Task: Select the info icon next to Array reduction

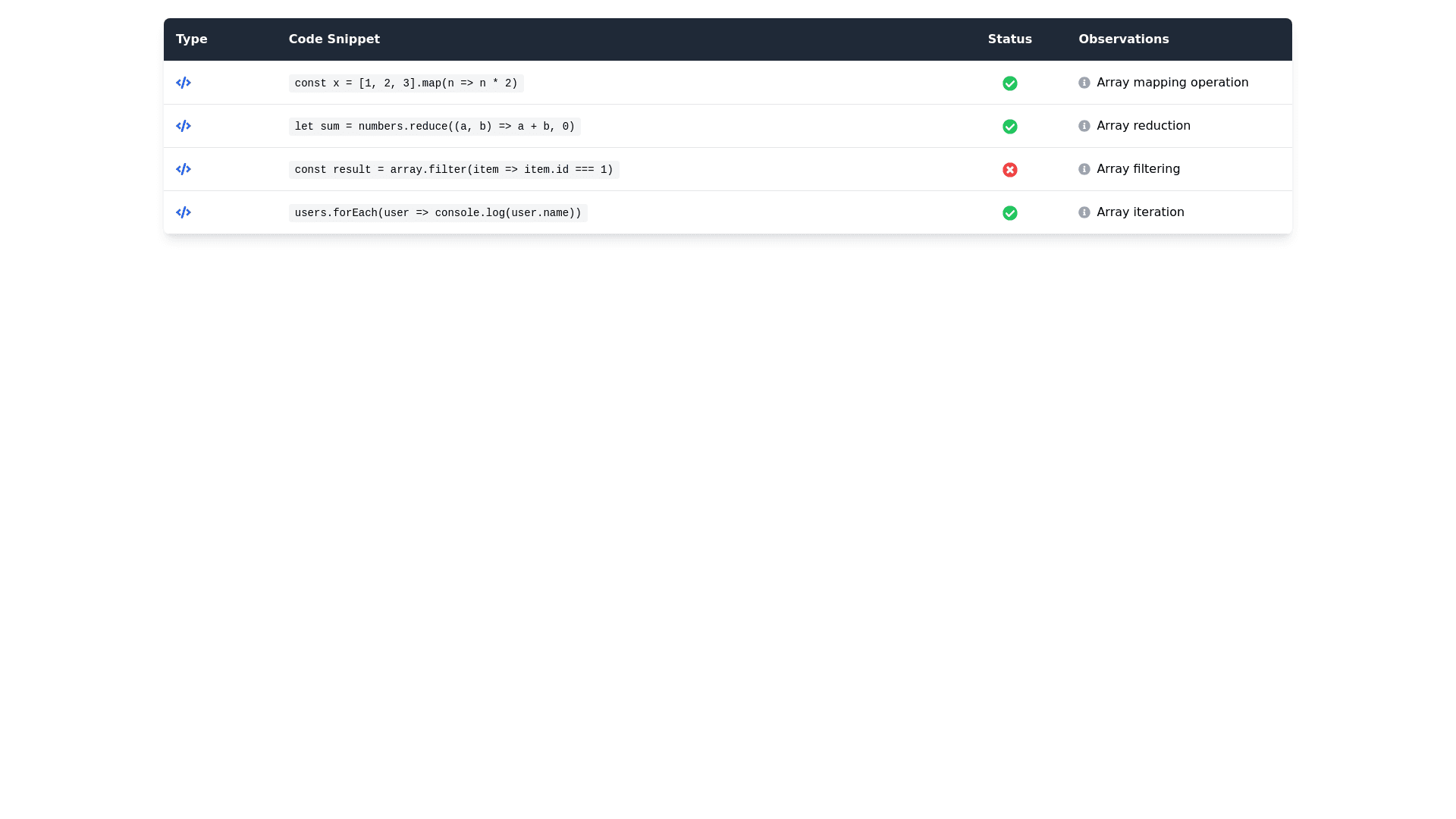Action: (x=1084, y=127)
